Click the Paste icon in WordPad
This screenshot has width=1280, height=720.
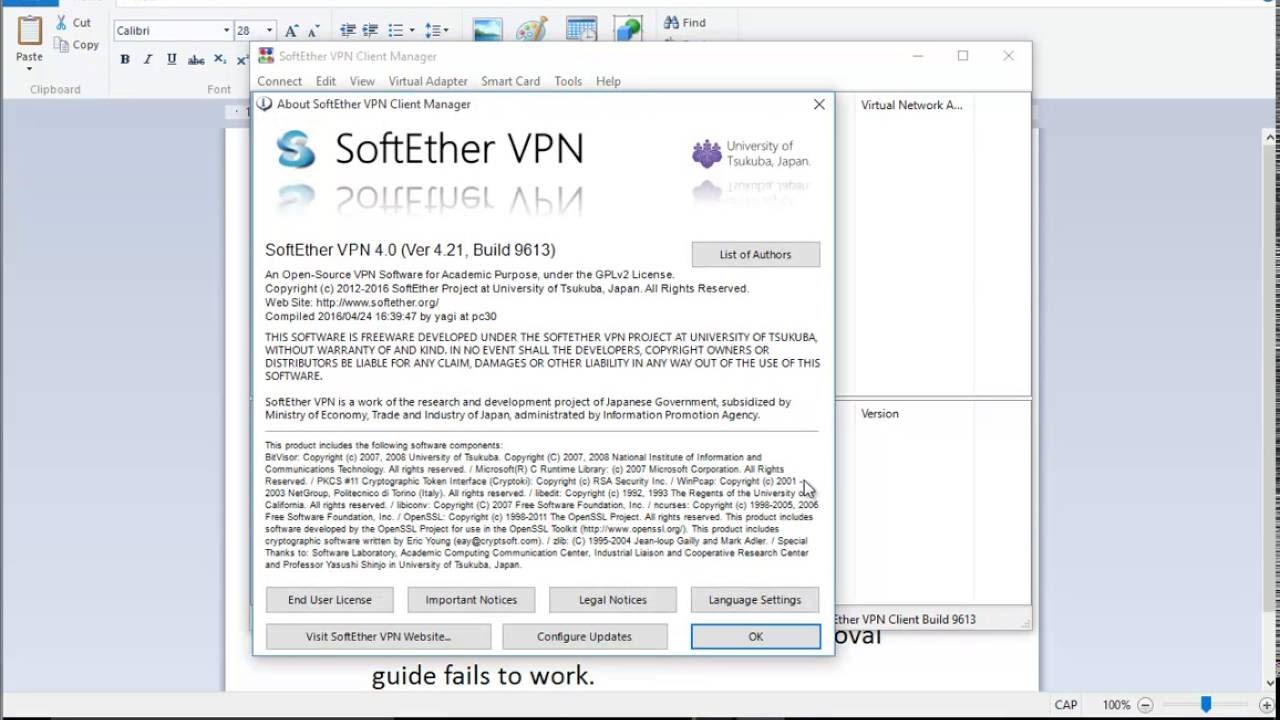pos(29,31)
